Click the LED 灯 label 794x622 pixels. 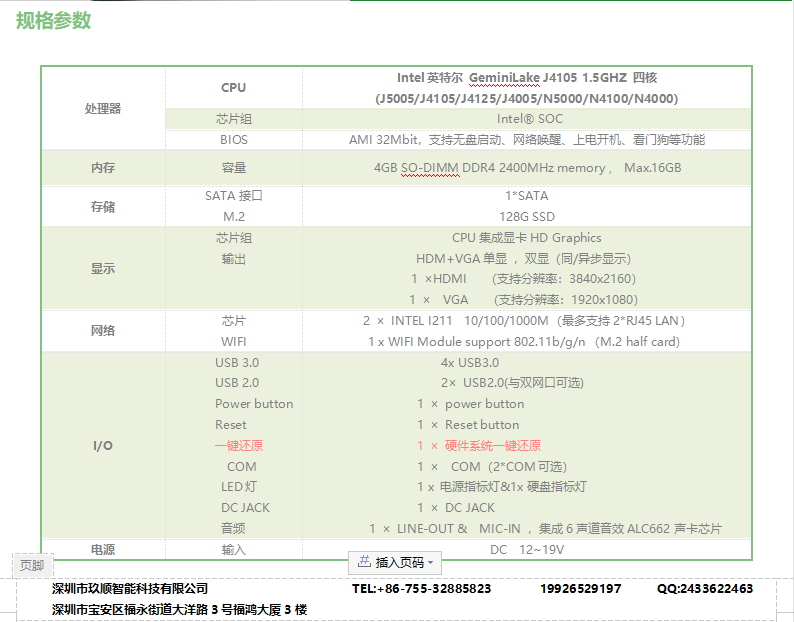pos(239,487)
